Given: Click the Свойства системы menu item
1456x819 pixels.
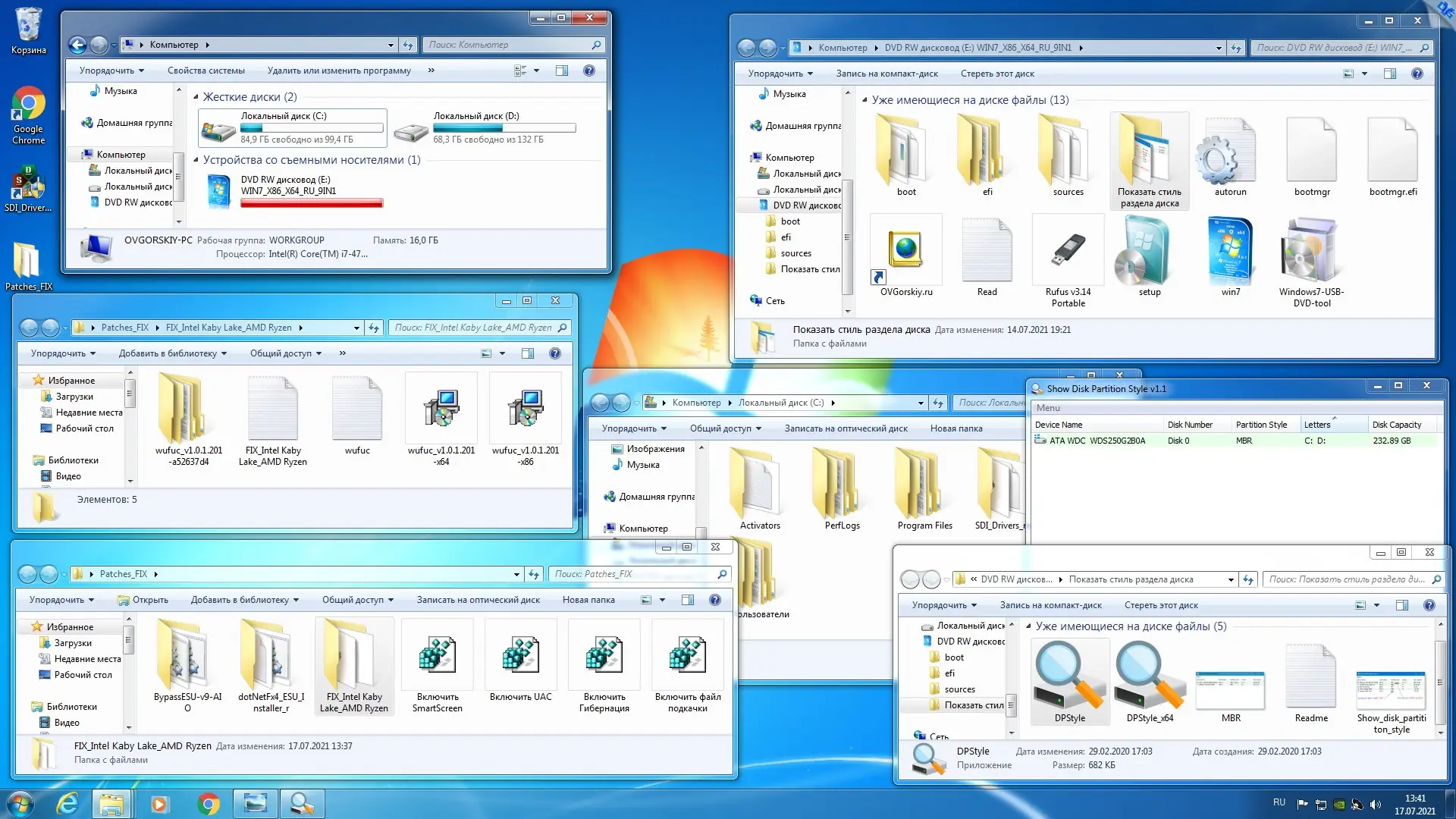Looking at the screenshot, I should [206, 71].
